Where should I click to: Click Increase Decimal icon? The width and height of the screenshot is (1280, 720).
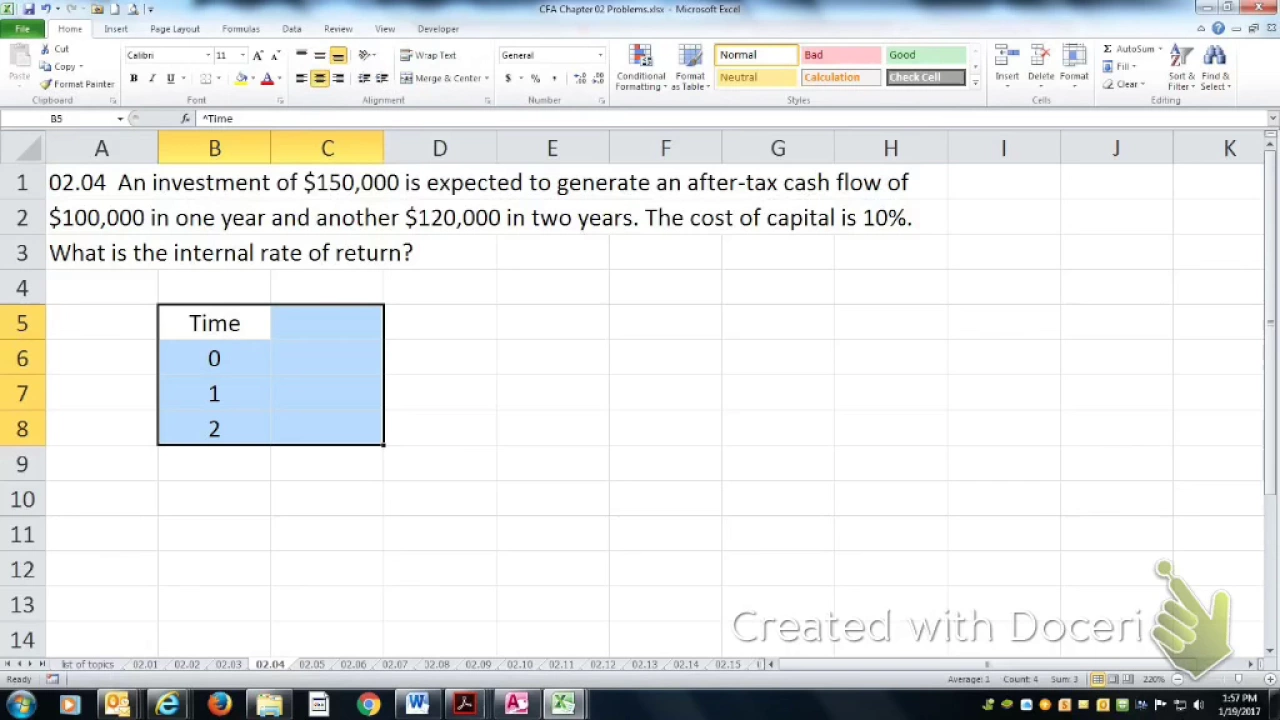580,78
